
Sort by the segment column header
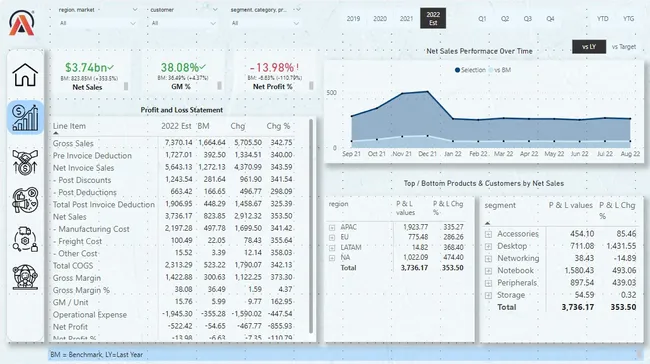(x=500, y=205)
